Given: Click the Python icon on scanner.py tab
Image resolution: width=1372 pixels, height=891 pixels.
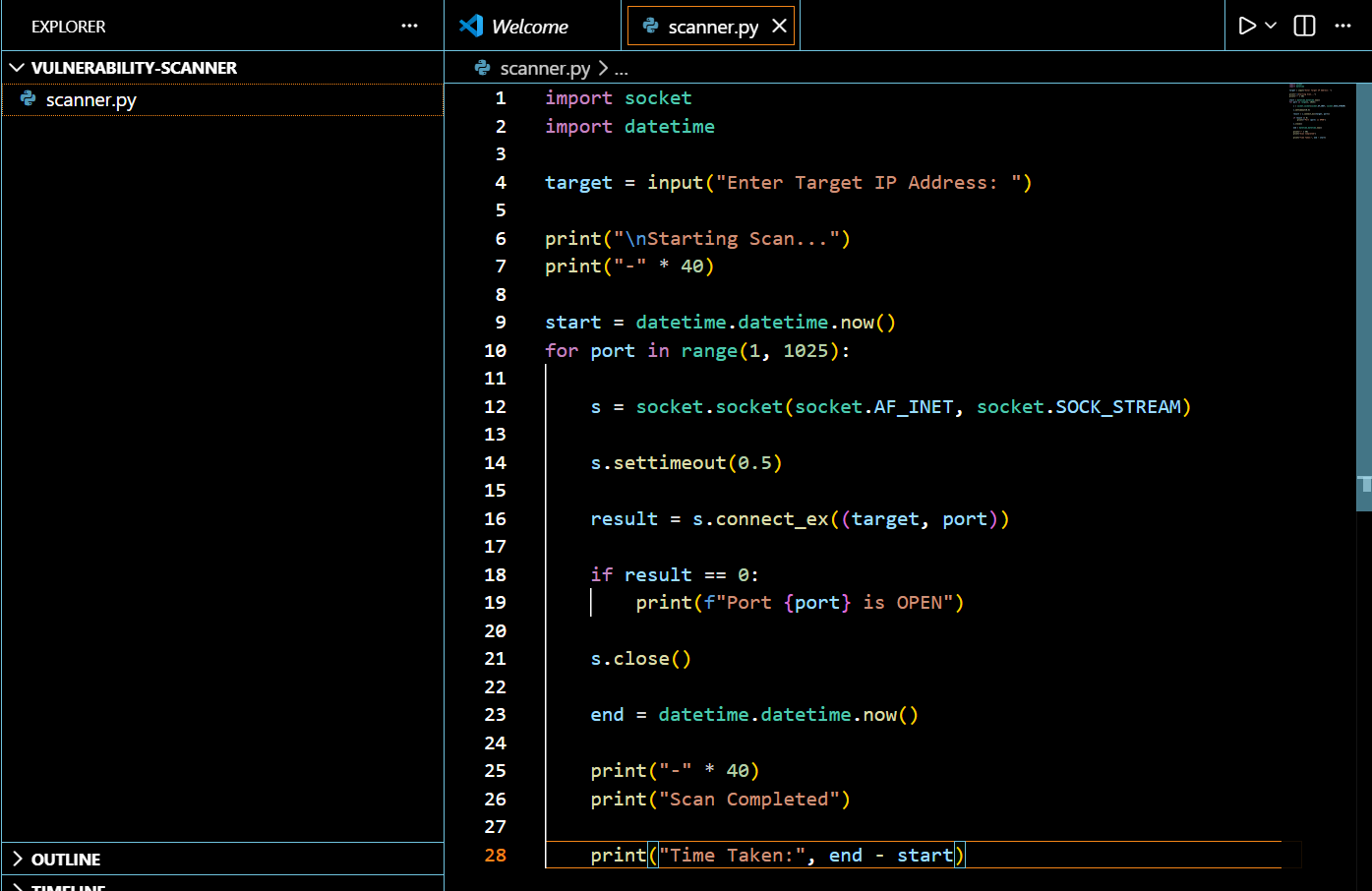Looking at the screenshot, I should (650, 26).
